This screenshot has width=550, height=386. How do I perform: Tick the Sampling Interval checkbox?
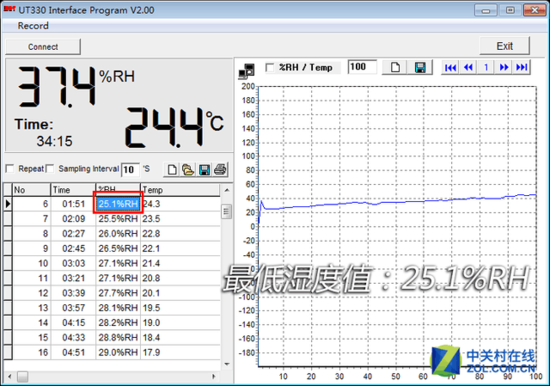coord(51,169)
